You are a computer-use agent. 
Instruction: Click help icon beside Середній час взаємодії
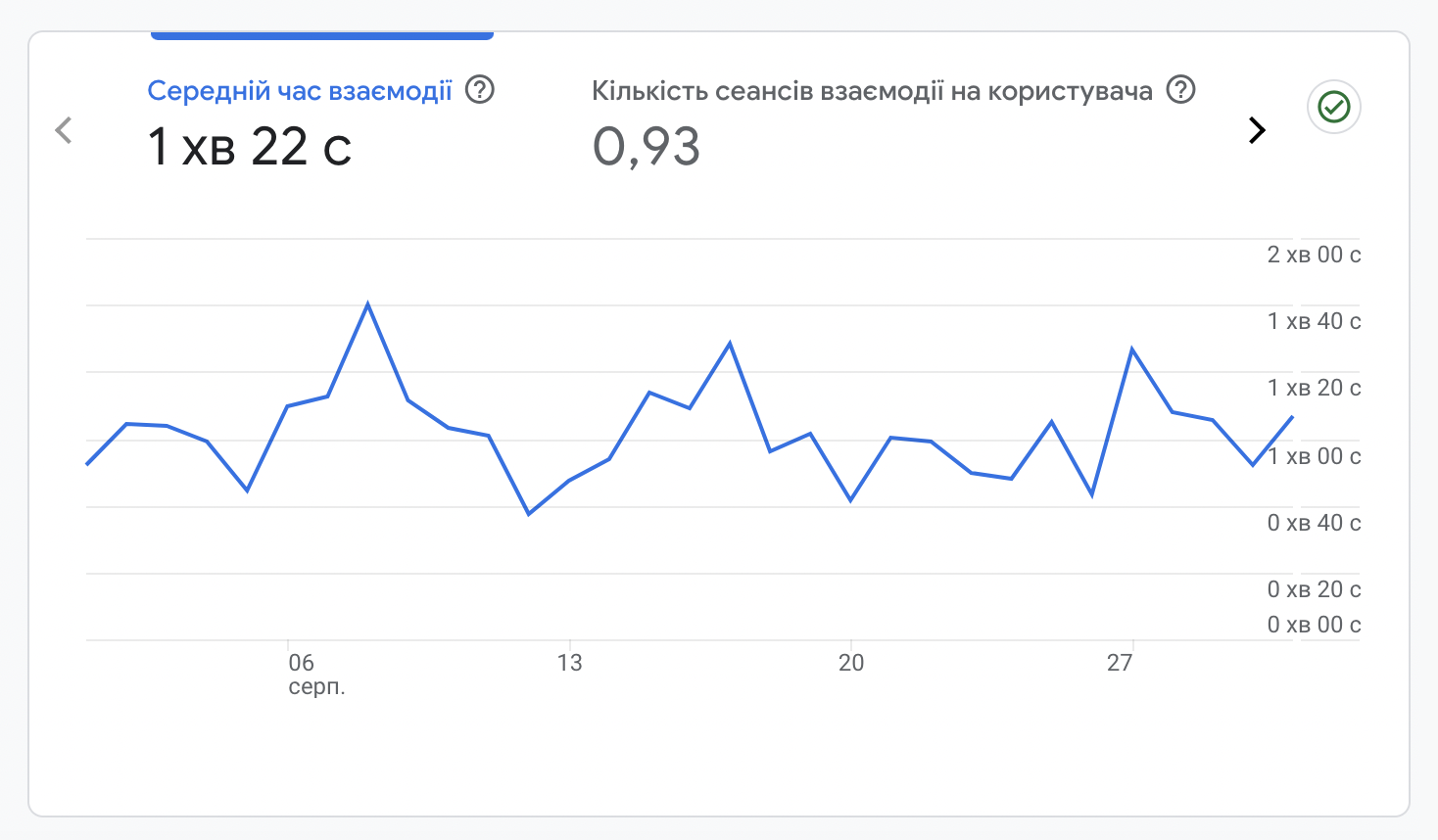coord(479,90)
